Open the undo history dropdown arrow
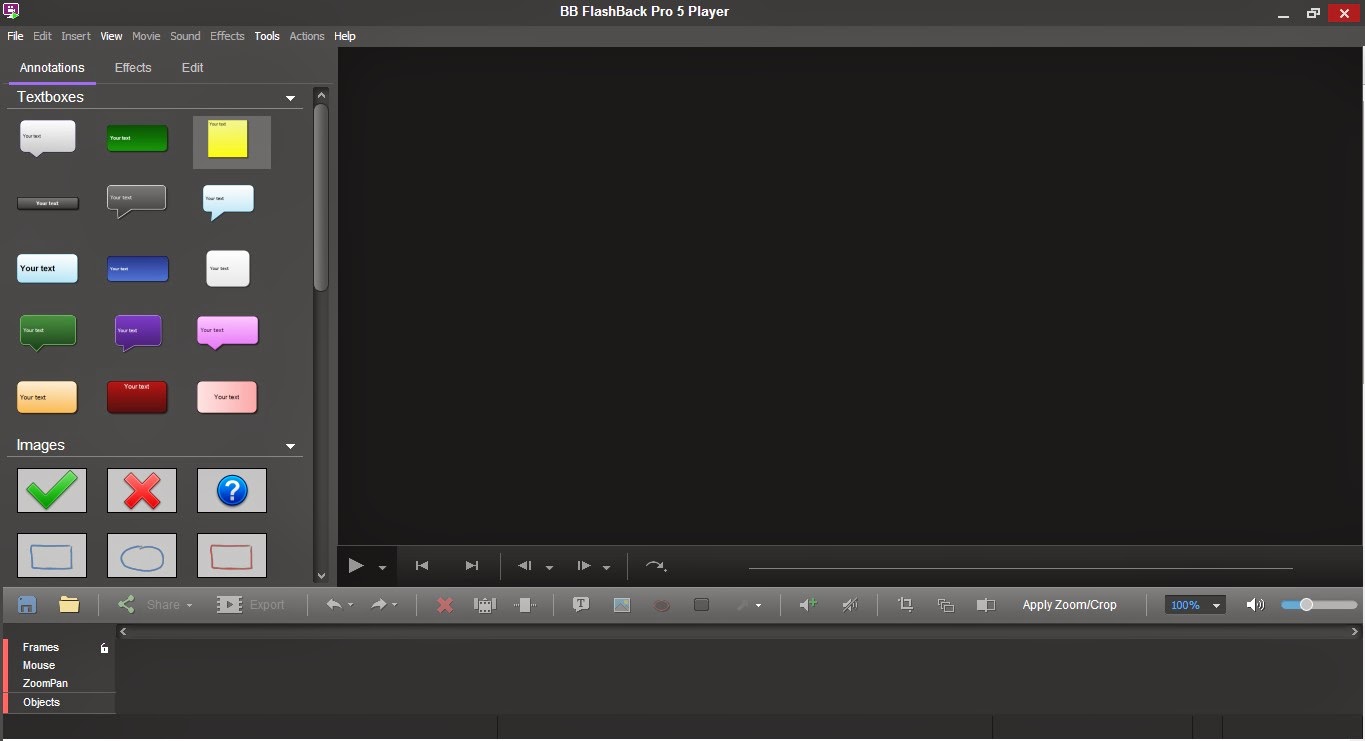This screenshot has width=1365, height=741. [350, 606]
